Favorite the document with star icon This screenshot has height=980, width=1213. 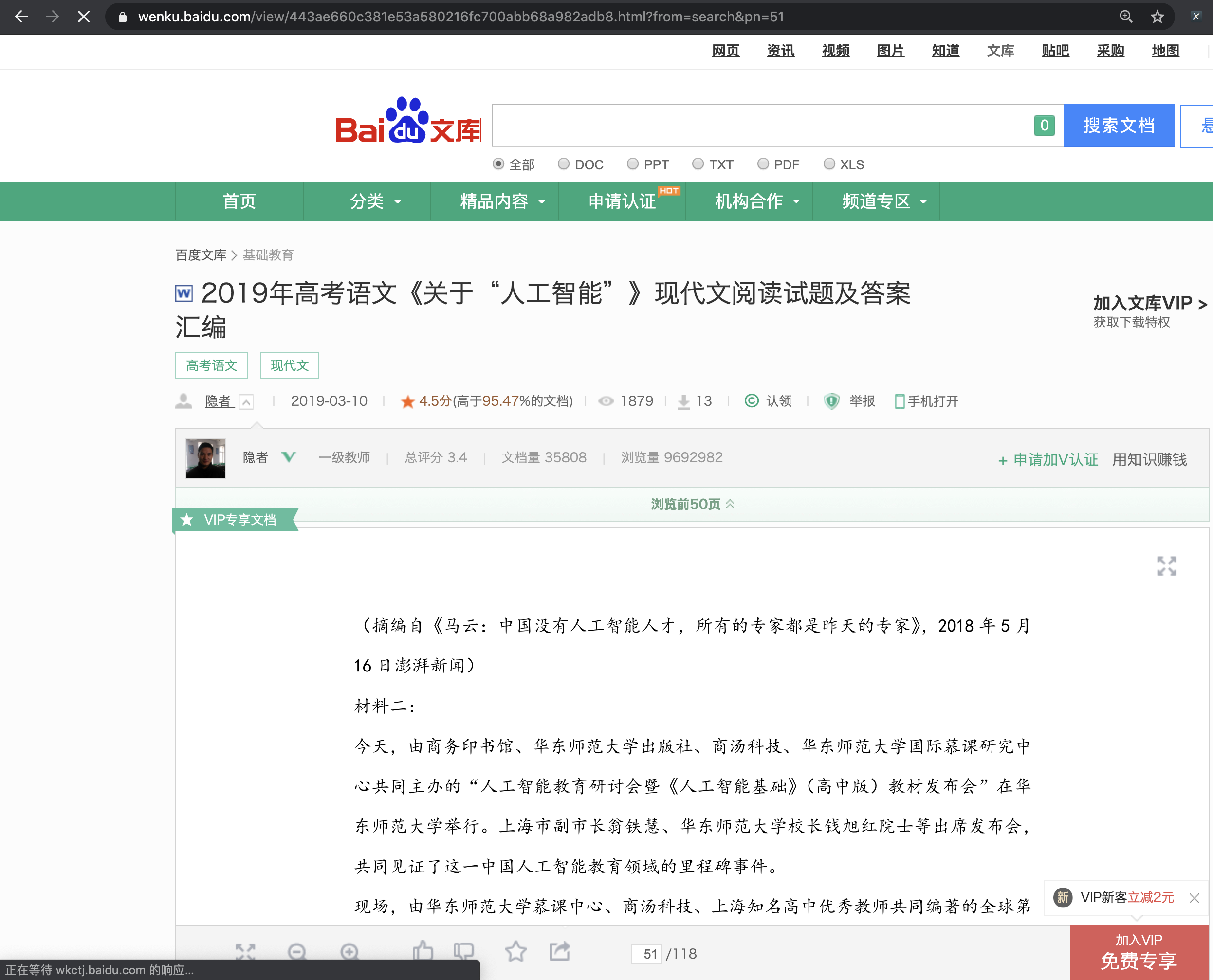[515, 951]
